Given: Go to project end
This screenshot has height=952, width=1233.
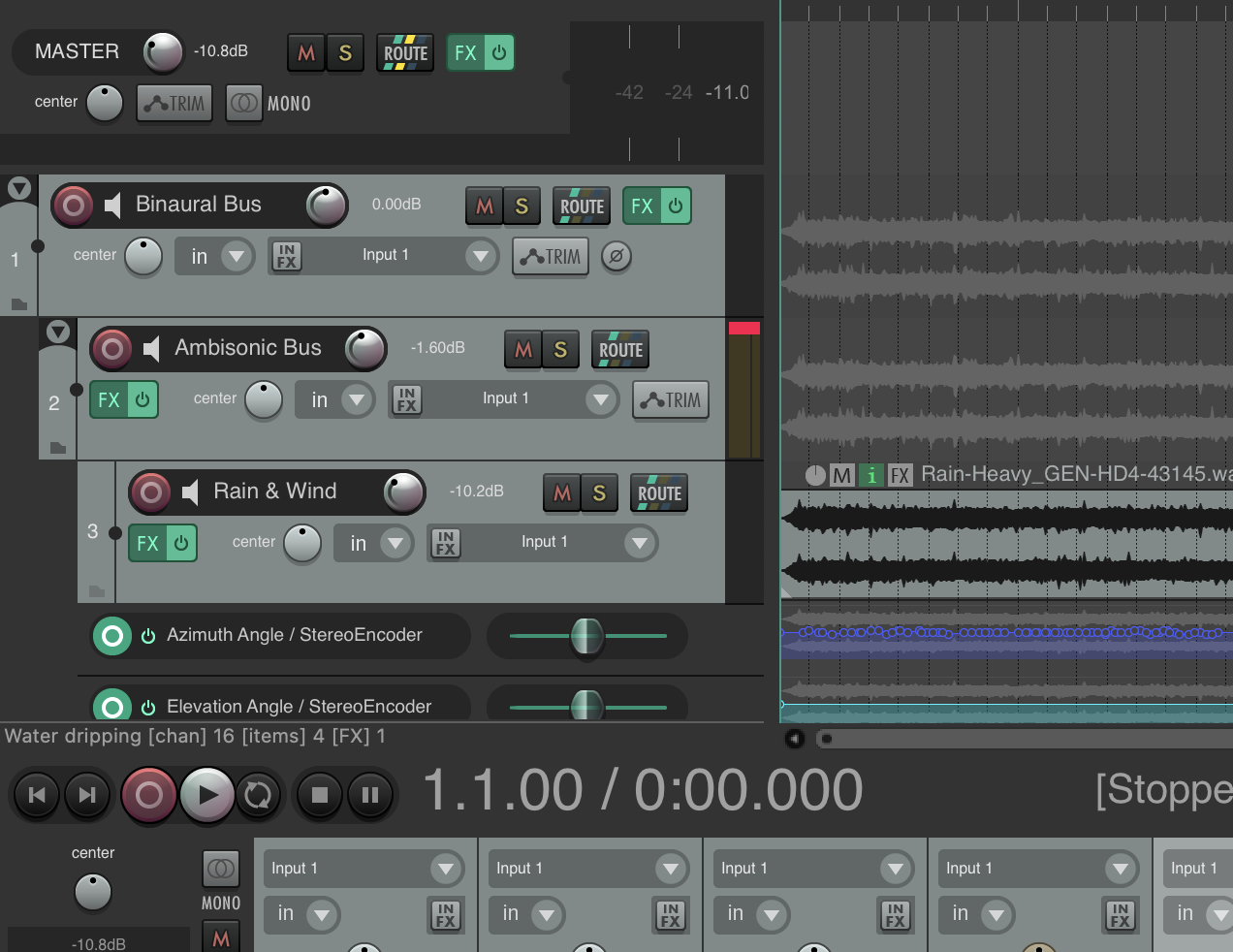Looking at the screenshot, I should (87, 795).
